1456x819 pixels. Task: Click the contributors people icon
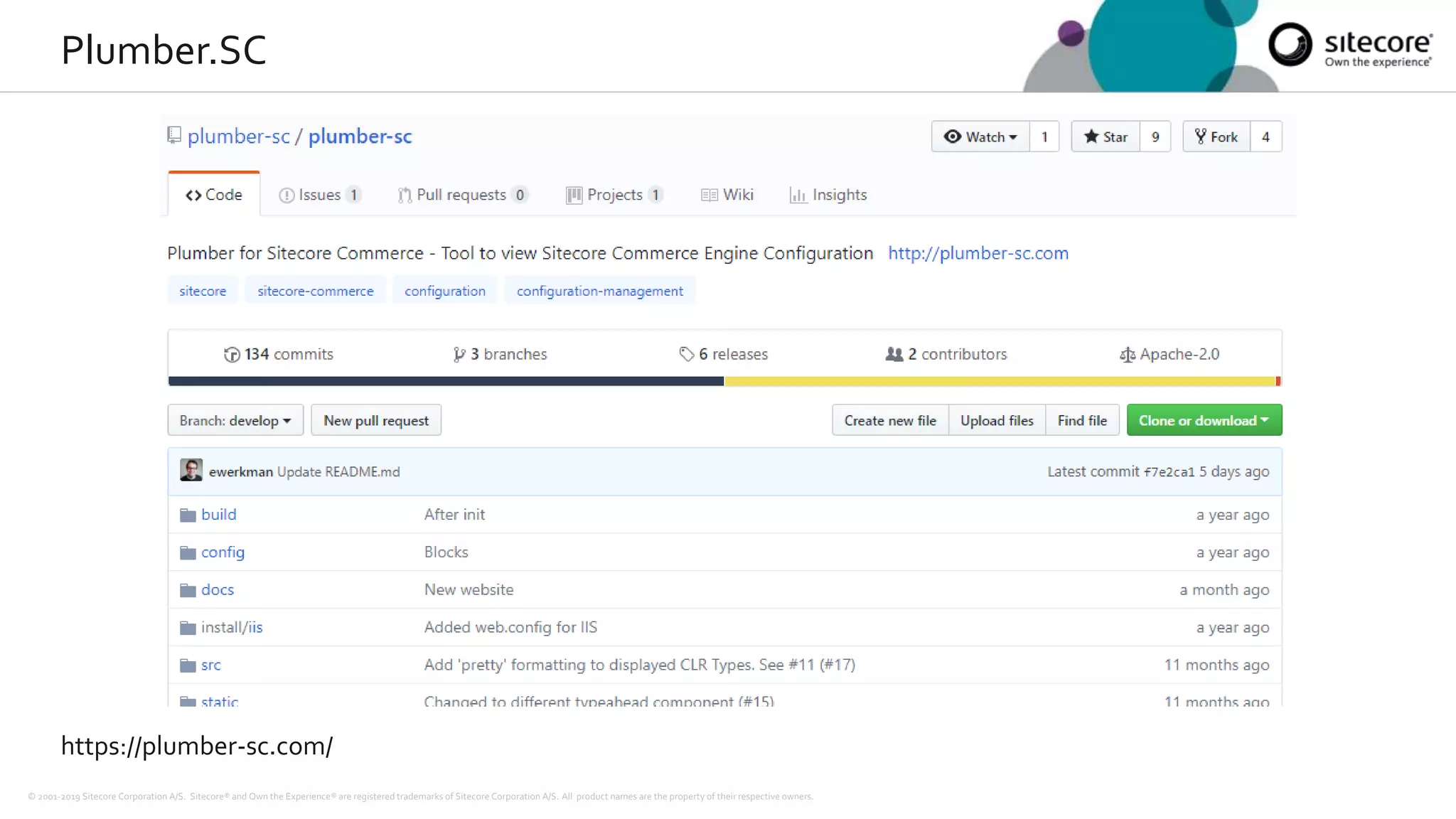(894, 354)
